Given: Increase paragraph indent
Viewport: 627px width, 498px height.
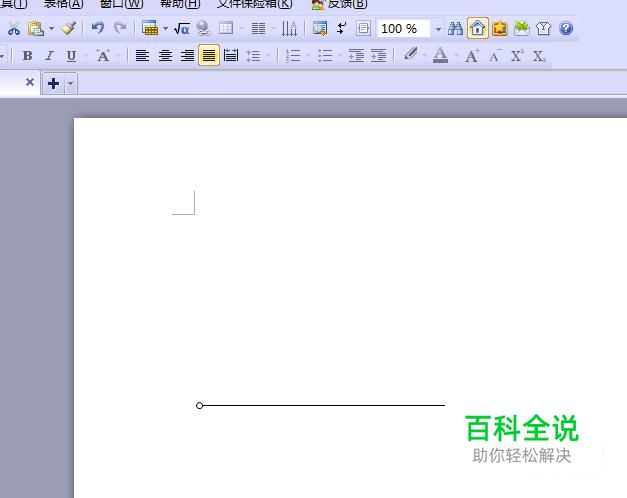Looking at the screenshot, I should [x=378, y=56].
